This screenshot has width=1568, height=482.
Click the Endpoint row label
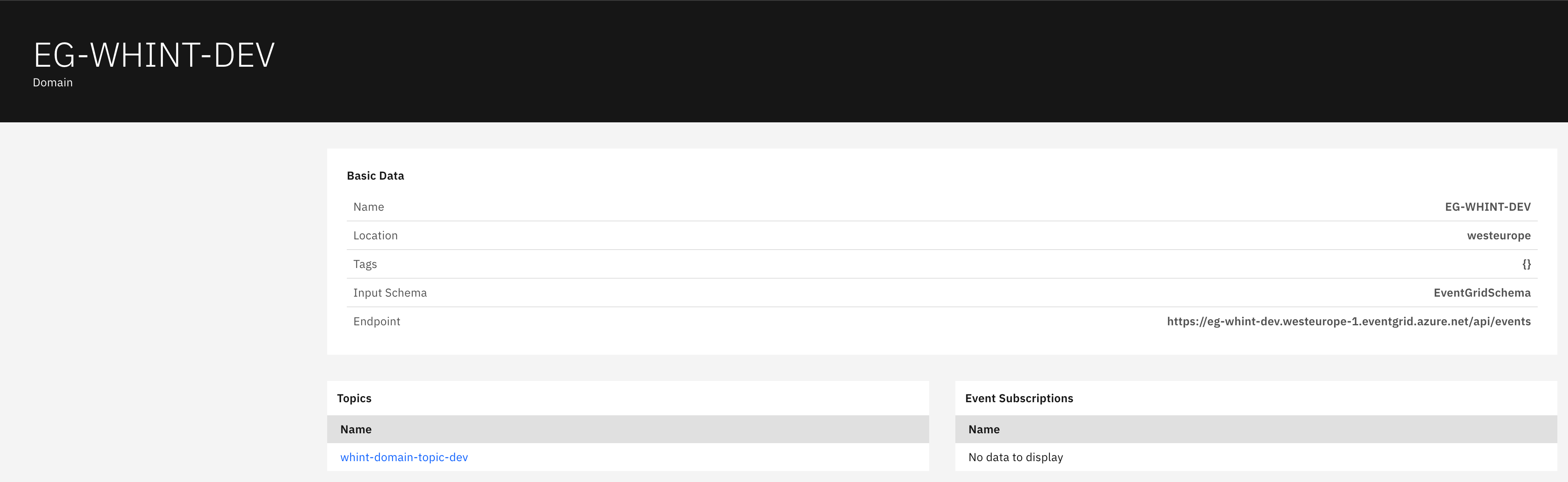pyautogui.click(x=376, y=321)
